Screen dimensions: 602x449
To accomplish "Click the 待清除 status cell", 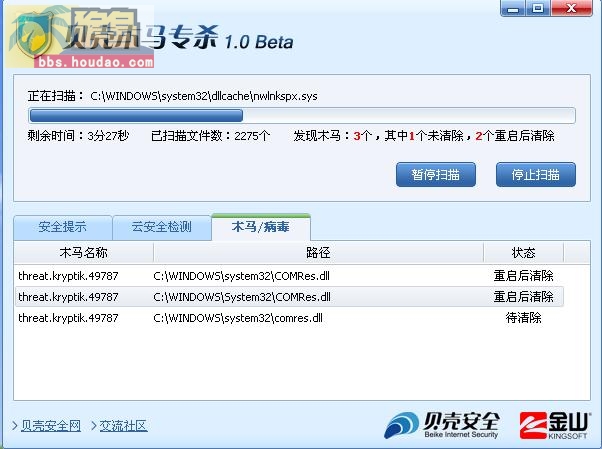I will coord(523,318).
